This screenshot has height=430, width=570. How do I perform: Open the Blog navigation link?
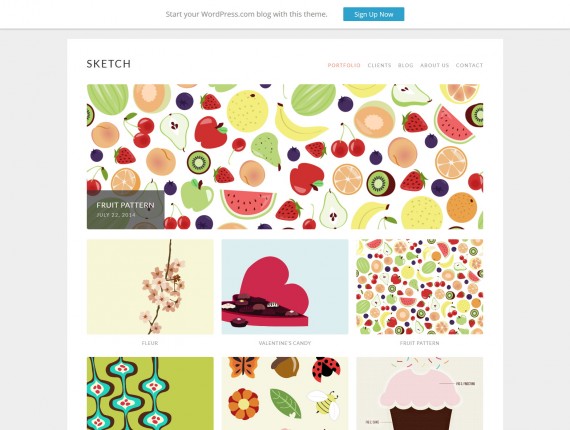(405, 65)
